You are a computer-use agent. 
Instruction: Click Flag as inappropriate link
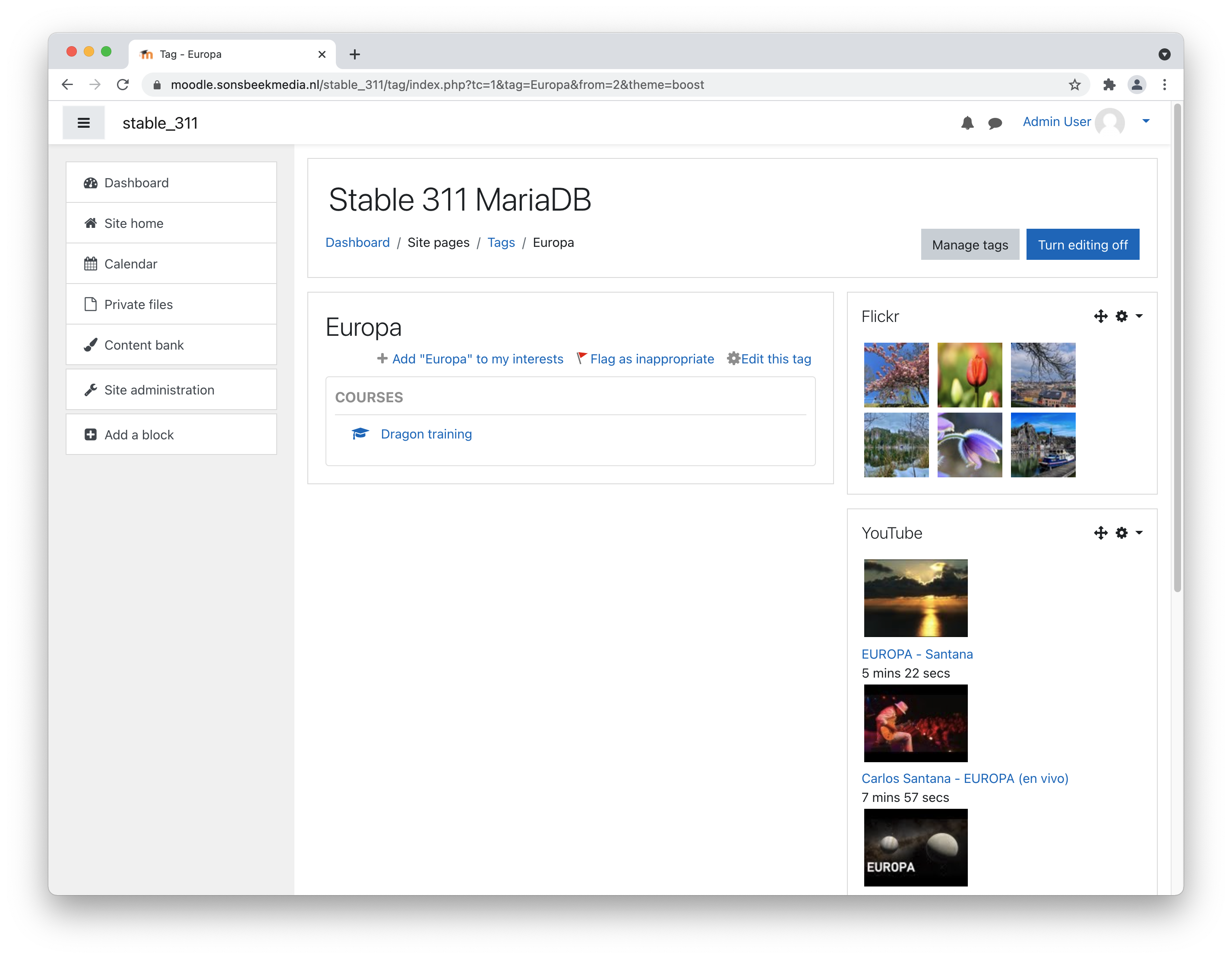(652, 360)
